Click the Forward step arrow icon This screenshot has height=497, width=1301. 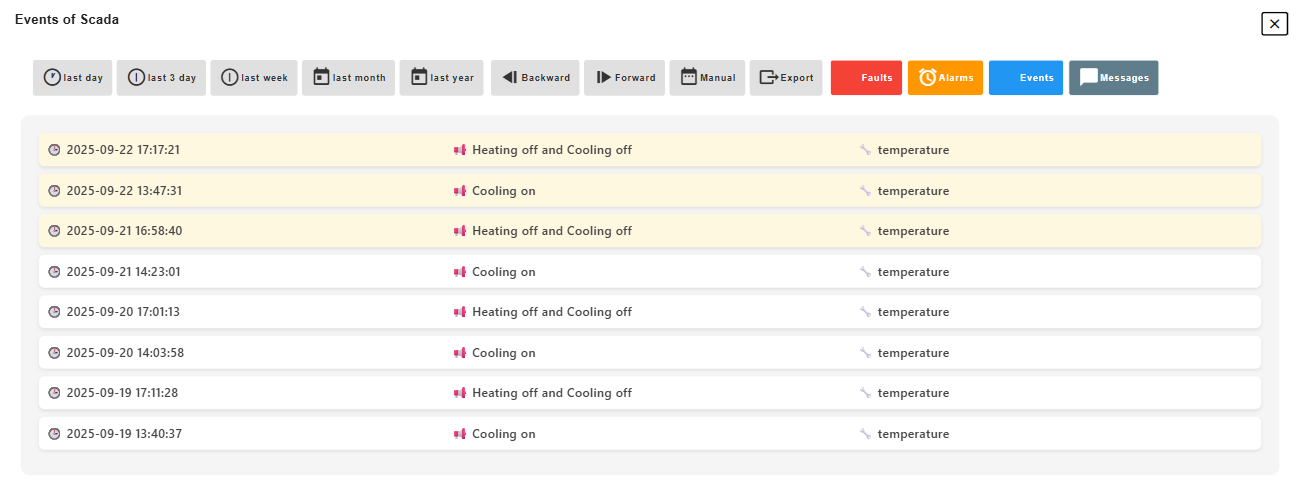point(603,77)
